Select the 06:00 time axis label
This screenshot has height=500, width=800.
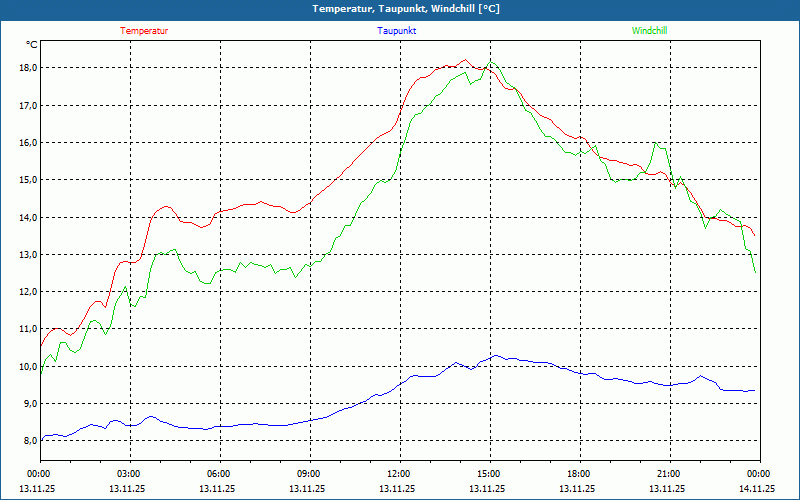(x=218, y=474)
